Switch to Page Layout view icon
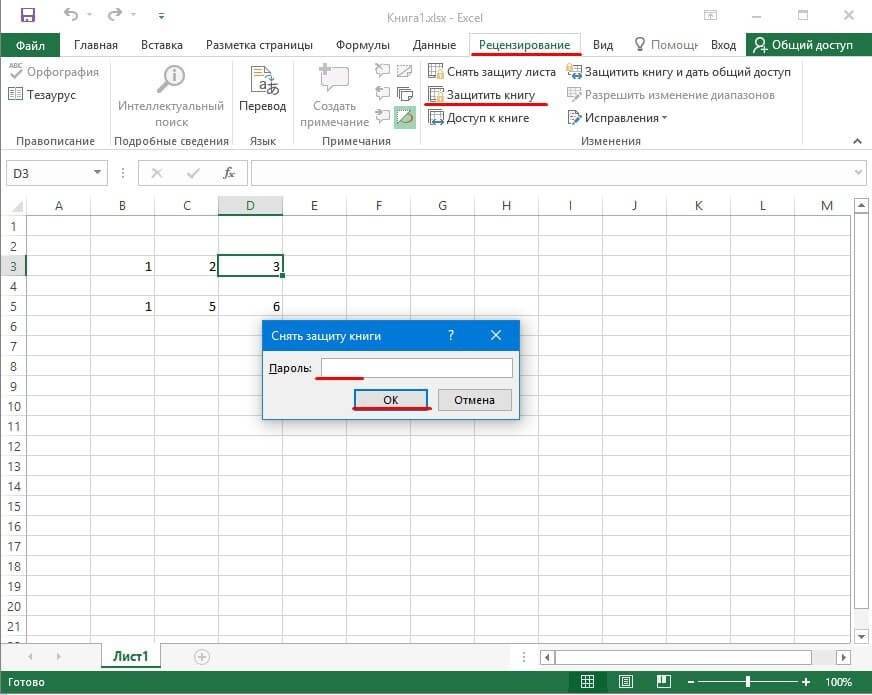 (625, 681)
